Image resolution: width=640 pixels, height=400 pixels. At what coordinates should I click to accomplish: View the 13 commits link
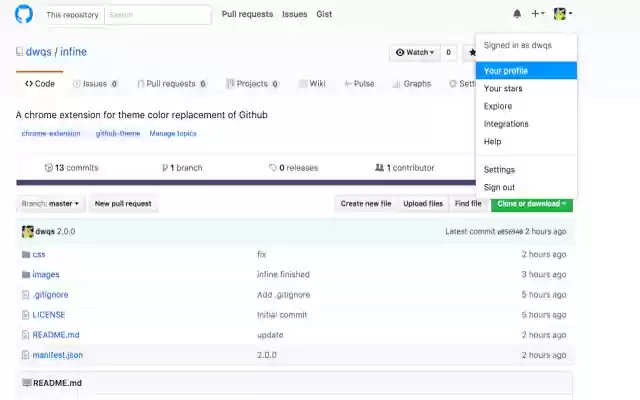[x=71, y=168]
